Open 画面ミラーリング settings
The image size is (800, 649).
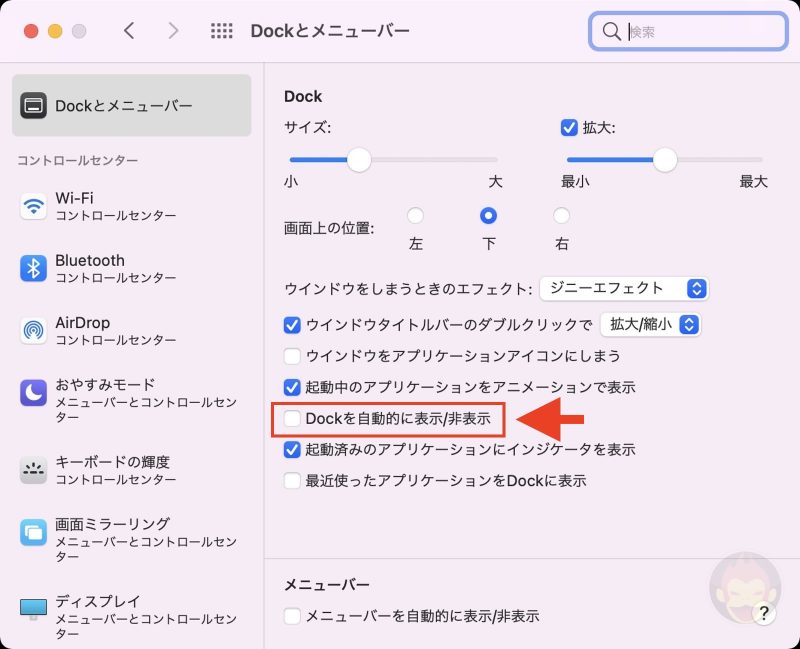click(60, 533)
